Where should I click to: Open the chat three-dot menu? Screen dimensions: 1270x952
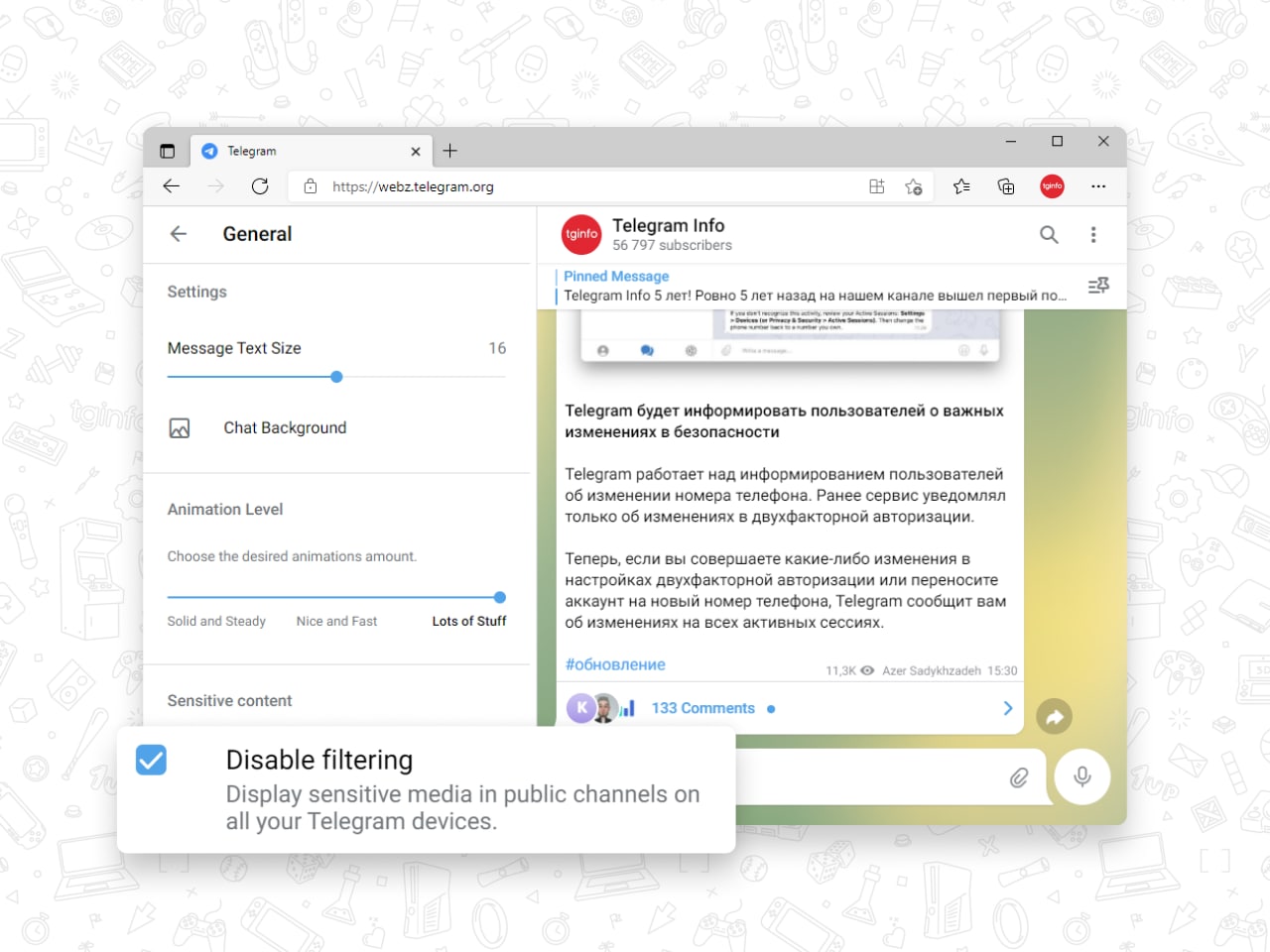tap(1093, 235)
